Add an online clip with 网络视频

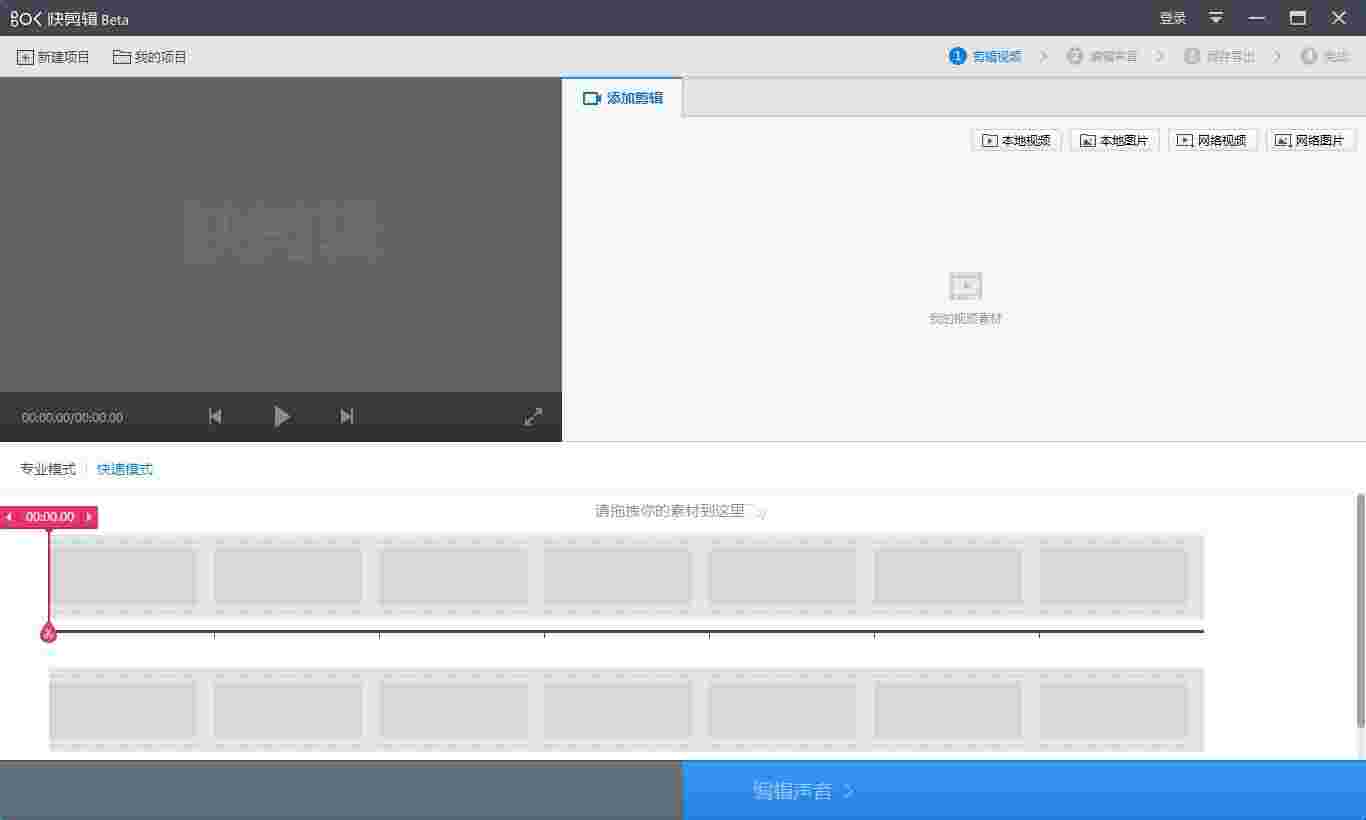pos(1213,140)
